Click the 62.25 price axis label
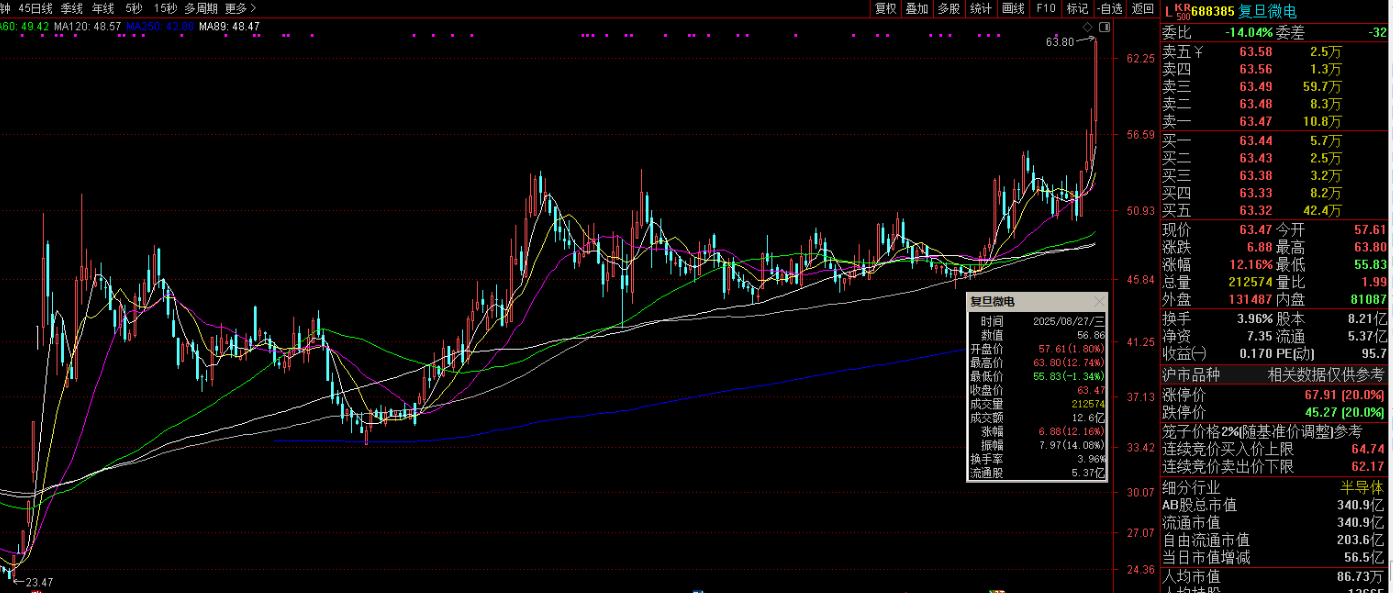The height and width of the screenshot is (593, 1393). click(x=1140, y=59)
